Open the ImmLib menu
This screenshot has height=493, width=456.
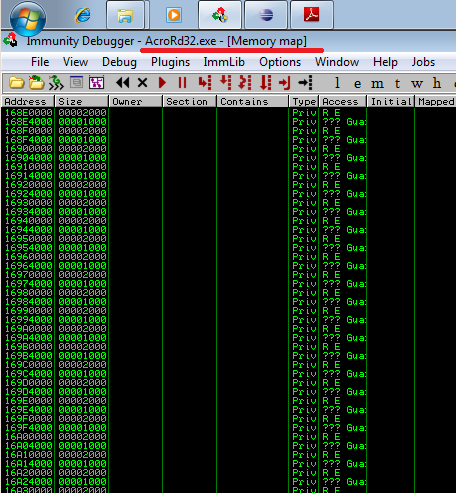click(224, 62)
